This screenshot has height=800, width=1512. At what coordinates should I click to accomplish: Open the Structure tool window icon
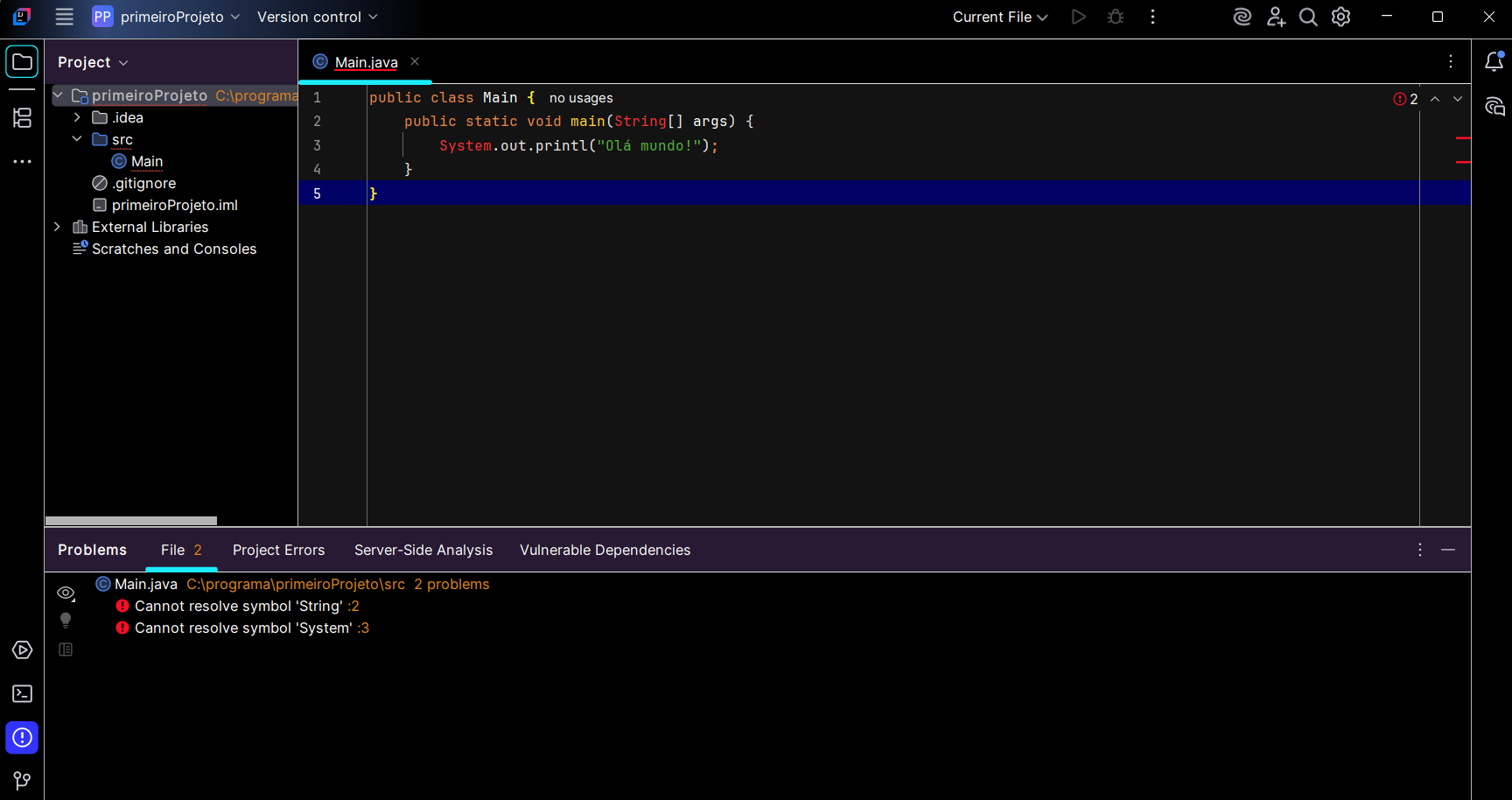[22, 117]
